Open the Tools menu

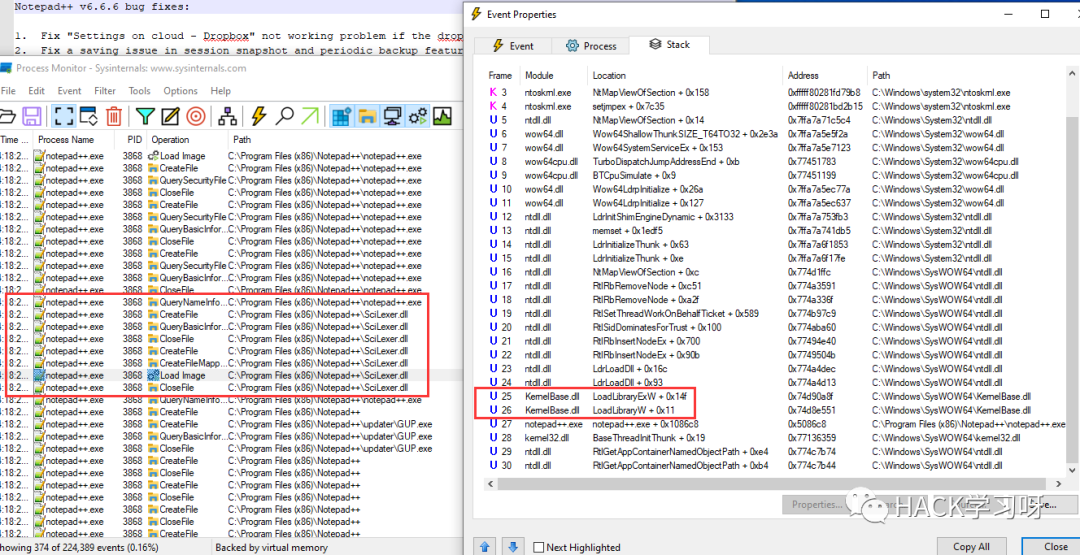[x=140, y=91]
